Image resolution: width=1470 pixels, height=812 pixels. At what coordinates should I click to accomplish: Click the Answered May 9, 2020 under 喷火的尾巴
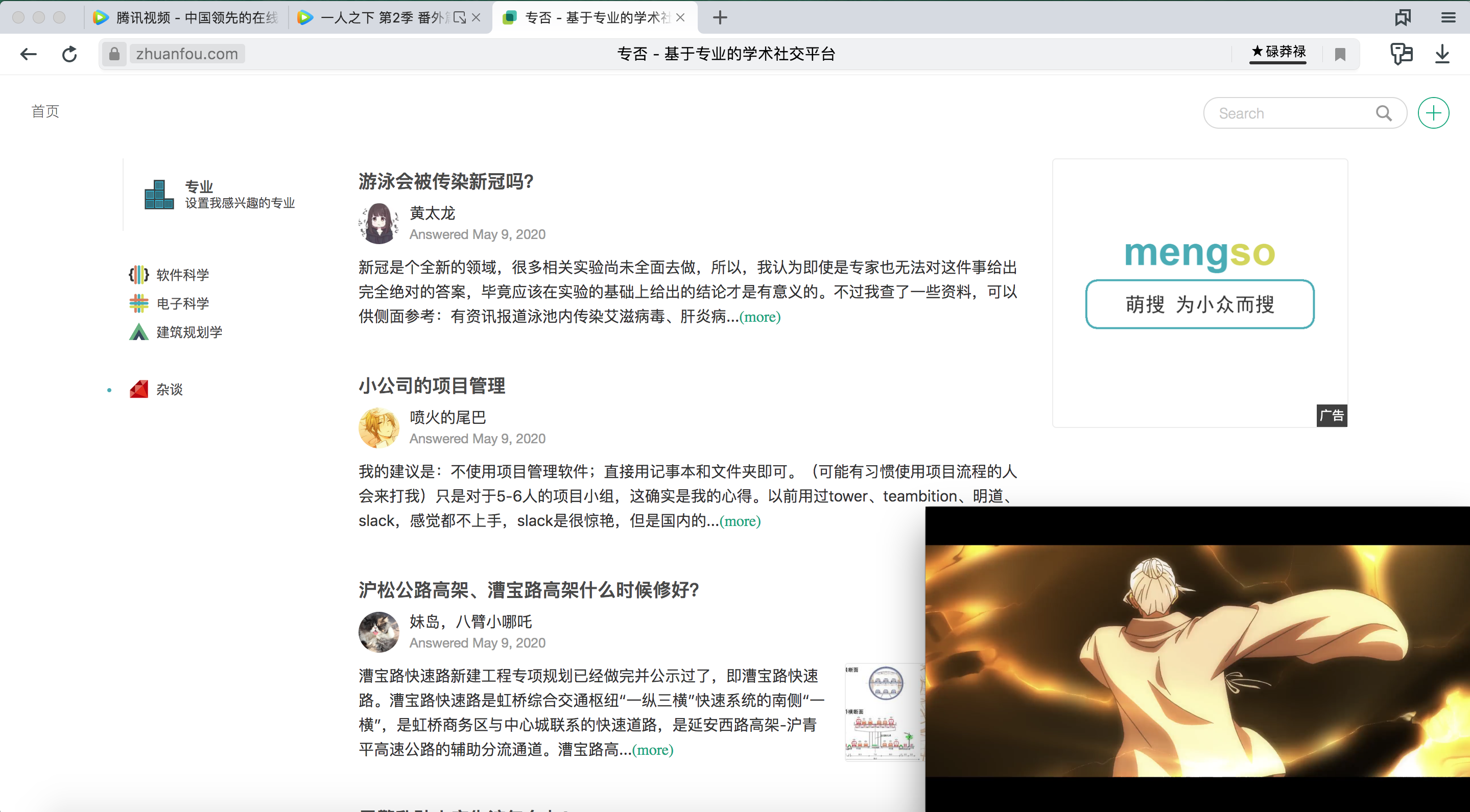(477, 439)
